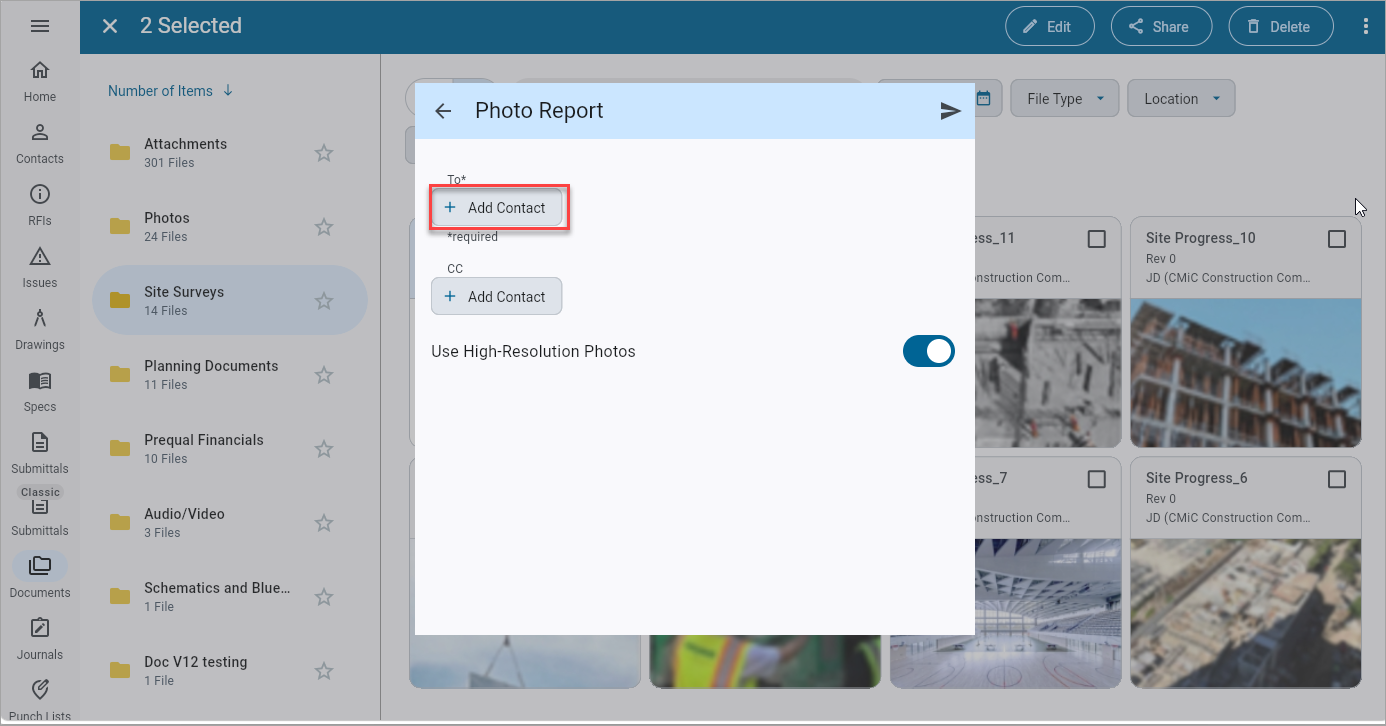Viewport: 1386px width, 726px height.
Task: Check the Site Progress_7 checkbox
Action: (x=1097, y=479)
